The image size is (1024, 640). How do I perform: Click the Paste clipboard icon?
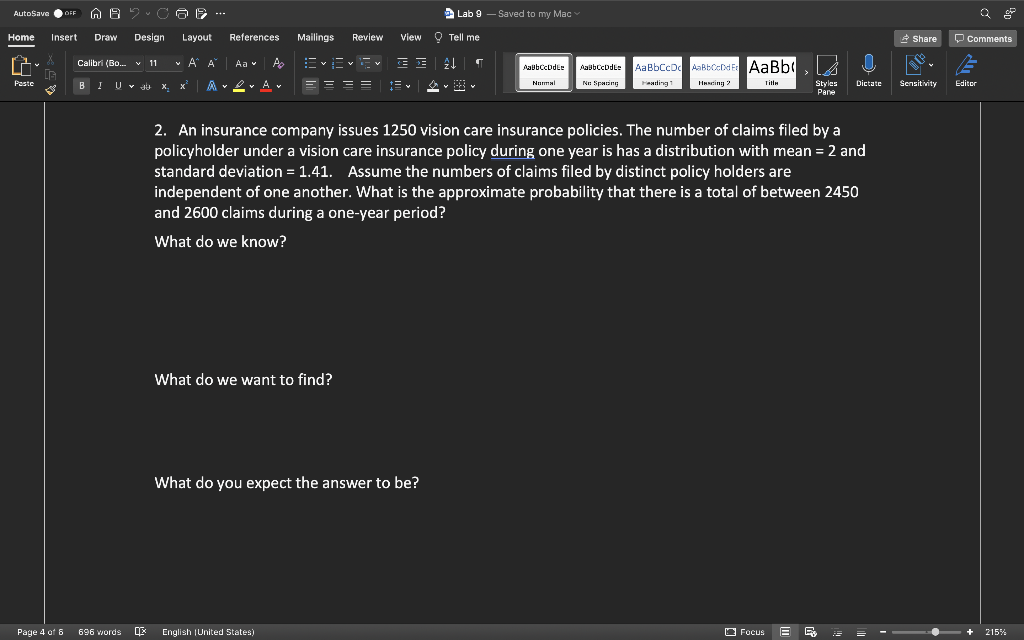coord(21,66)
